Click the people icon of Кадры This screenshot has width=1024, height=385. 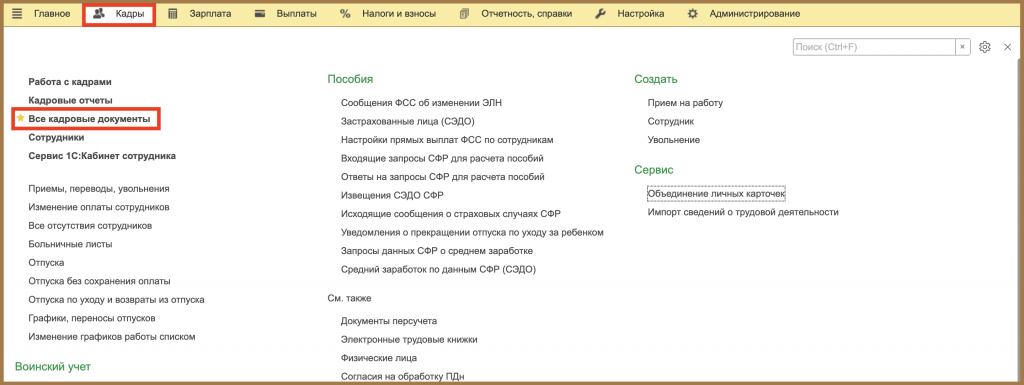99,14
